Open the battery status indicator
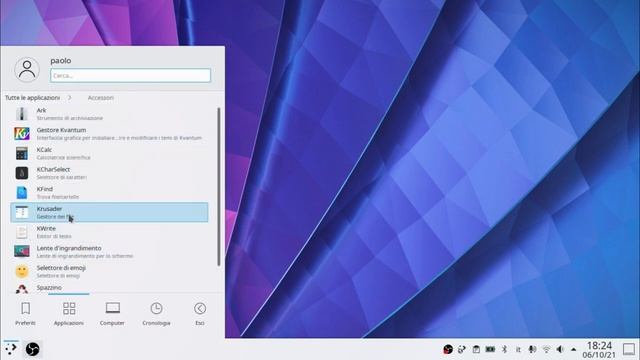Image resolution: width=640 pixels, height=360 pixels. click(490, 349)
